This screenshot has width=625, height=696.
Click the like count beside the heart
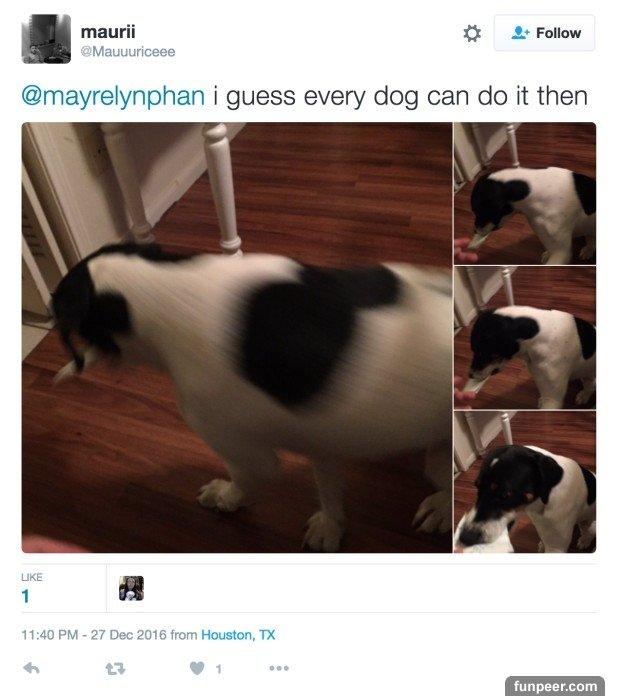pyautogui.click(x=218, y=669)
